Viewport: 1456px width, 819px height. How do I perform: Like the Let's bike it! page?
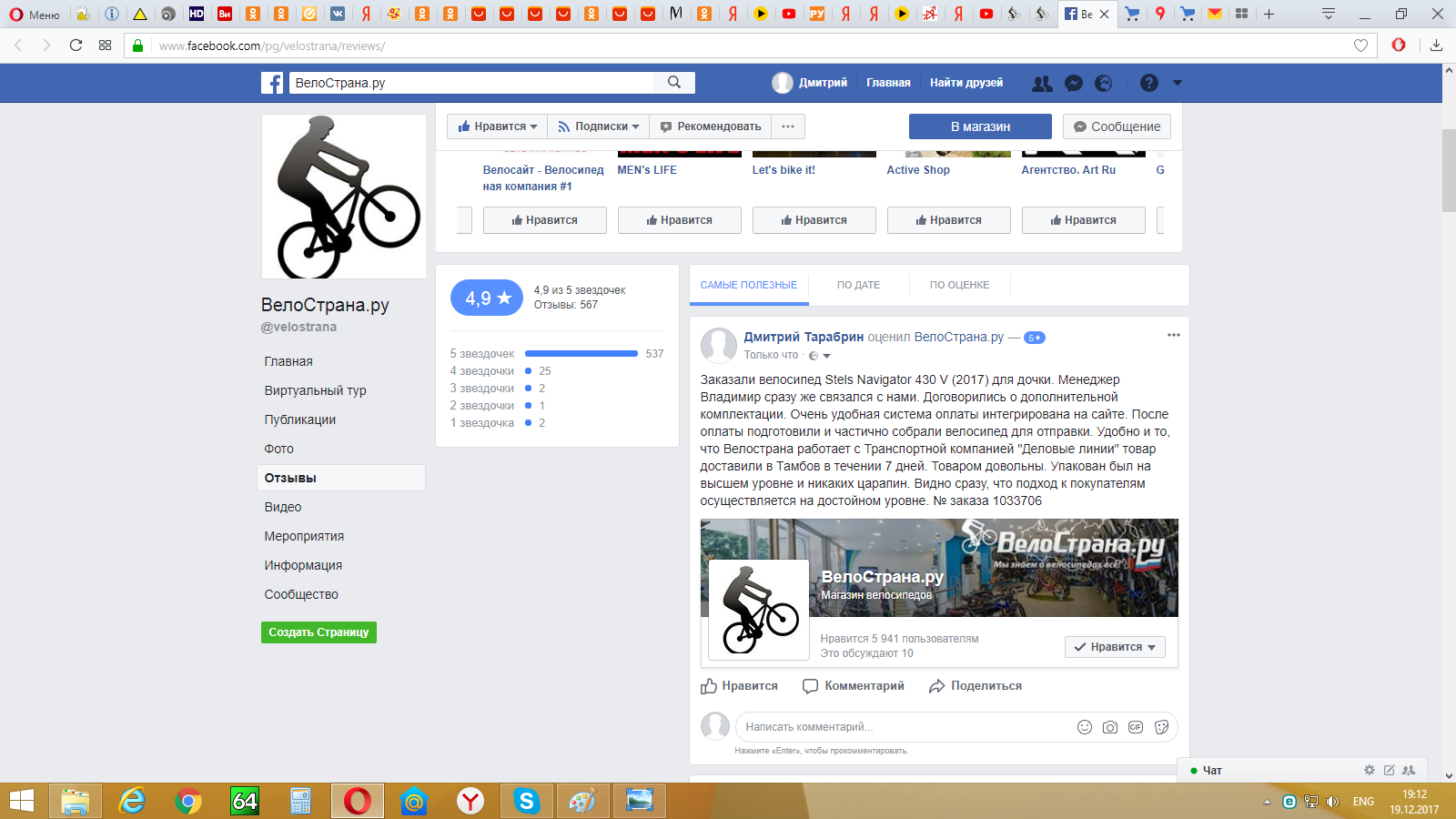coord(814,220)
